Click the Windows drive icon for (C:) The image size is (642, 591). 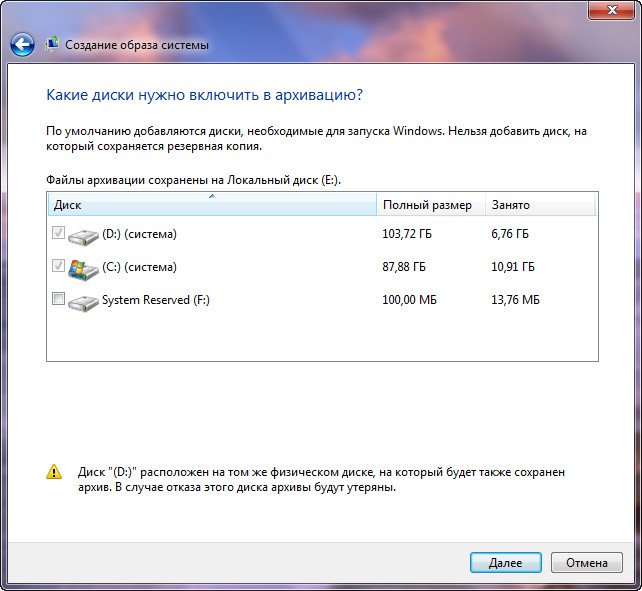coord(83,269)
